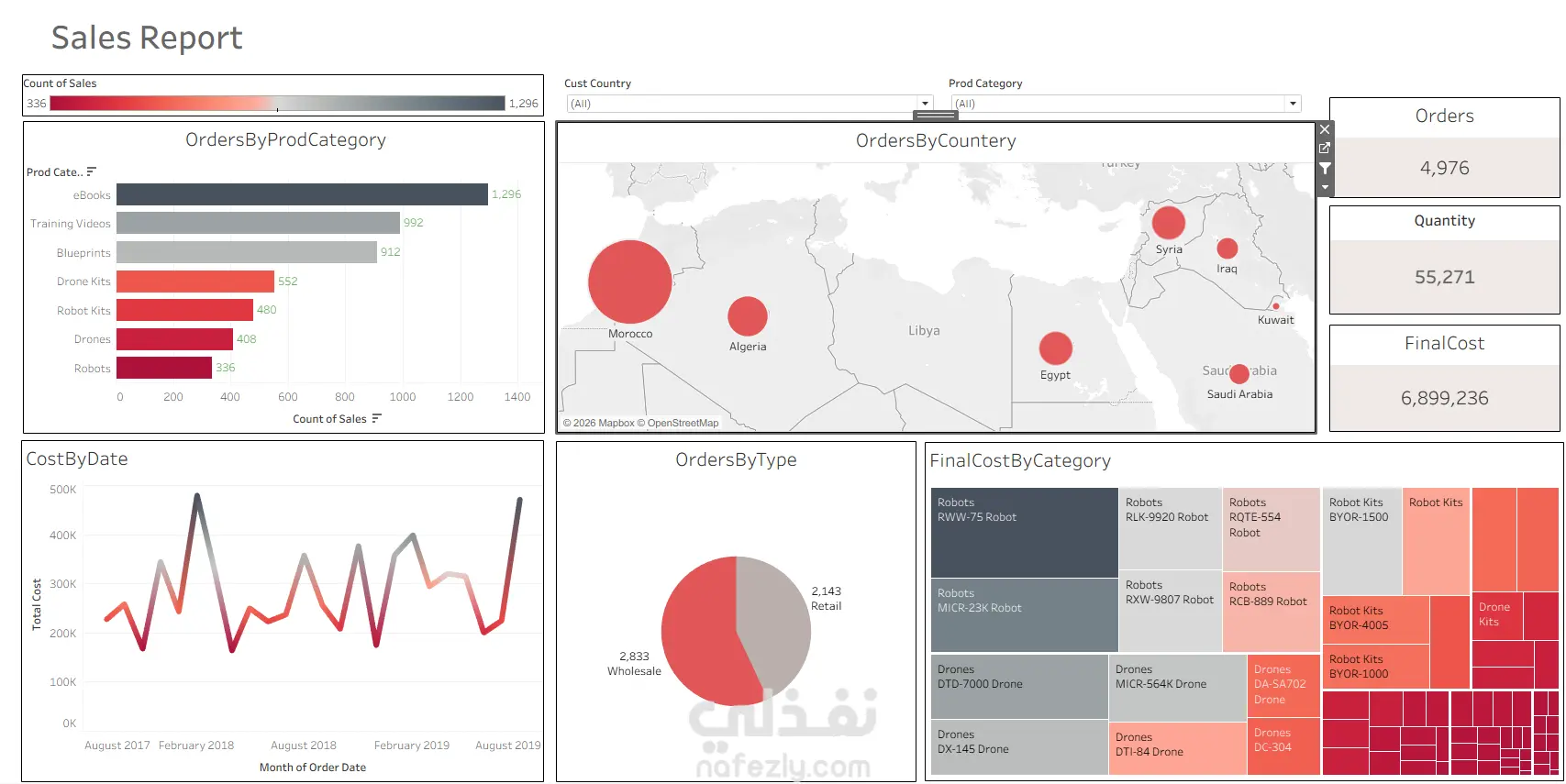Open More Options arrow on map panel

tap(1325, 187)
